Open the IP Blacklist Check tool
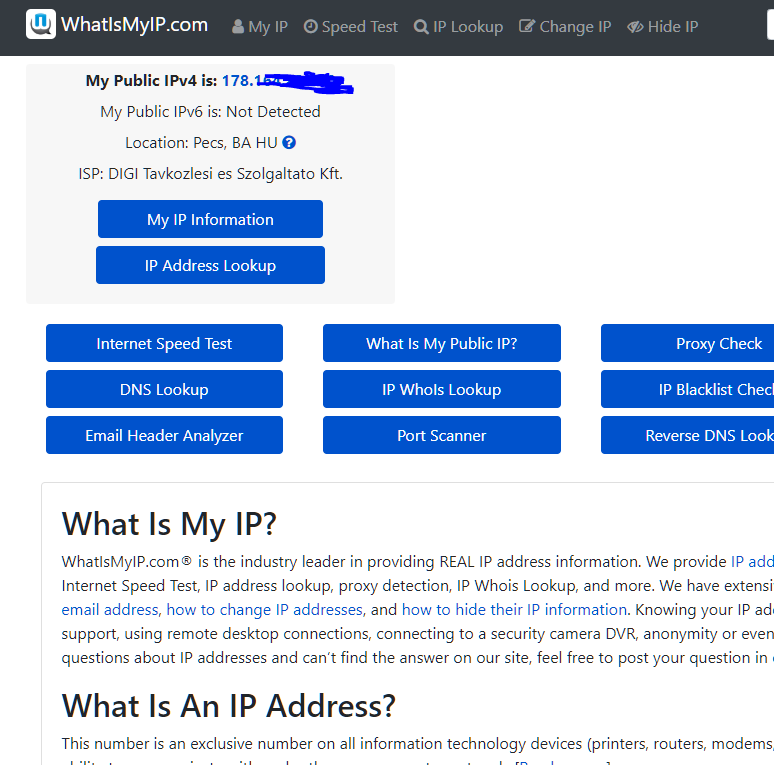 tap(688, 389)
